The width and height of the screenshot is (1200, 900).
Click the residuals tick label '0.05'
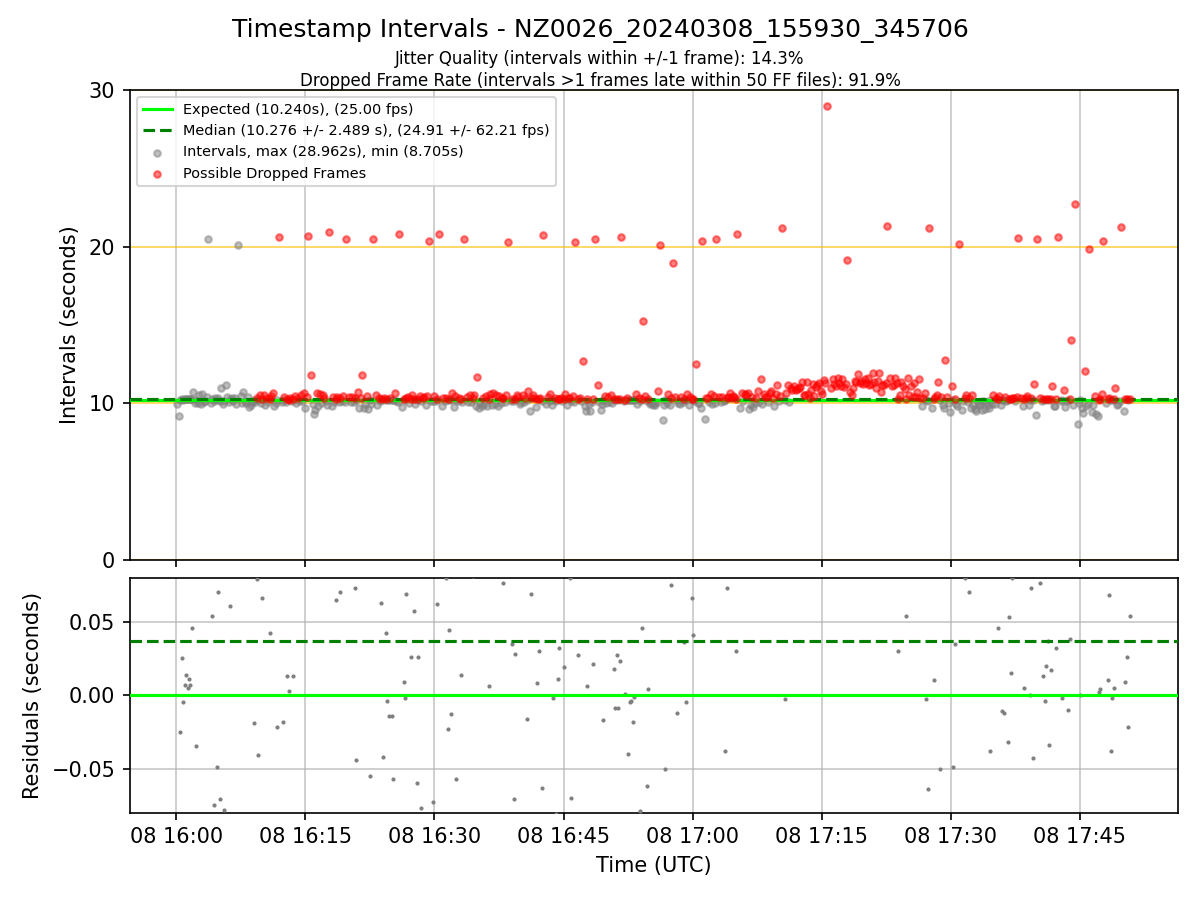[x=94, y=622]
